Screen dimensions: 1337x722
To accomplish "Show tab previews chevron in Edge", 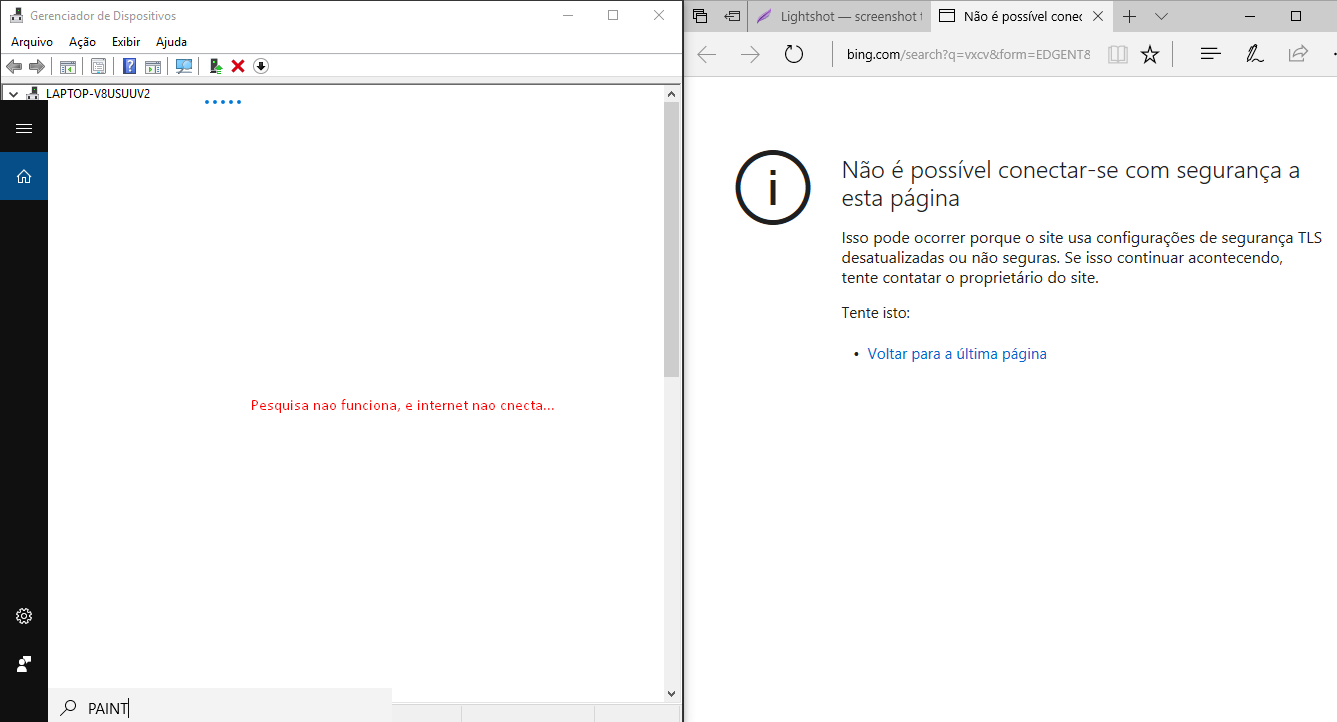I will (x=1161, y=16).
